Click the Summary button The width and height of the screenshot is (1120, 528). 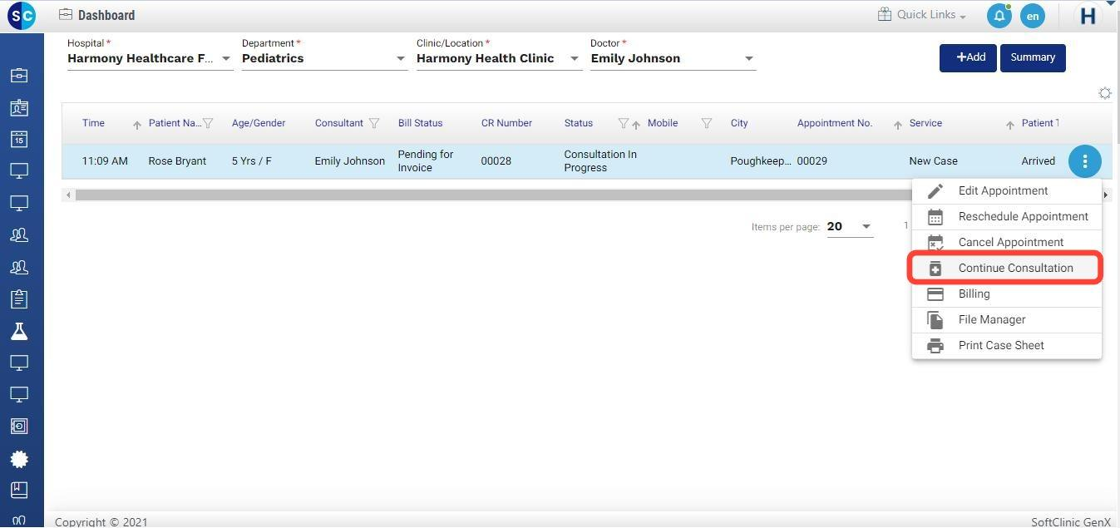(x=1033, y=58)
